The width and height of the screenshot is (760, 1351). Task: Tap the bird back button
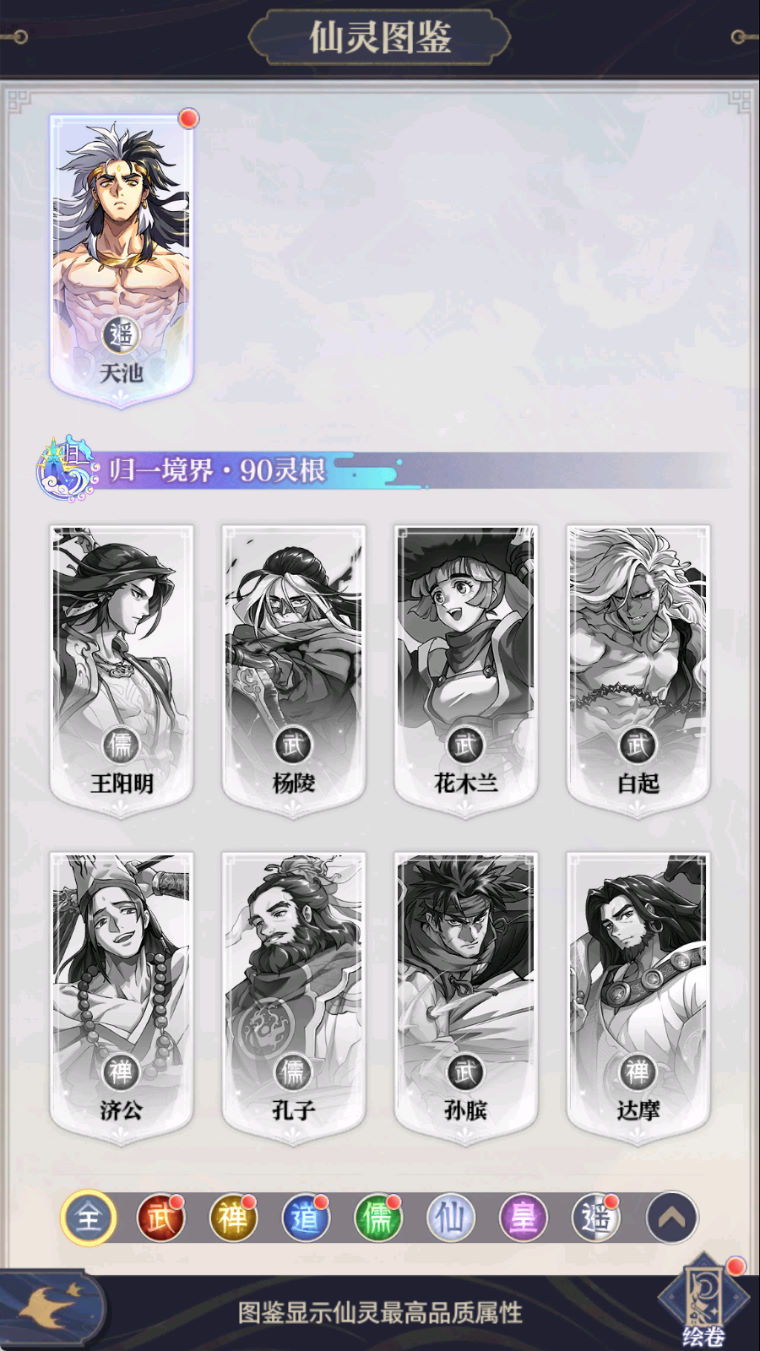(x=52, y=1308)
